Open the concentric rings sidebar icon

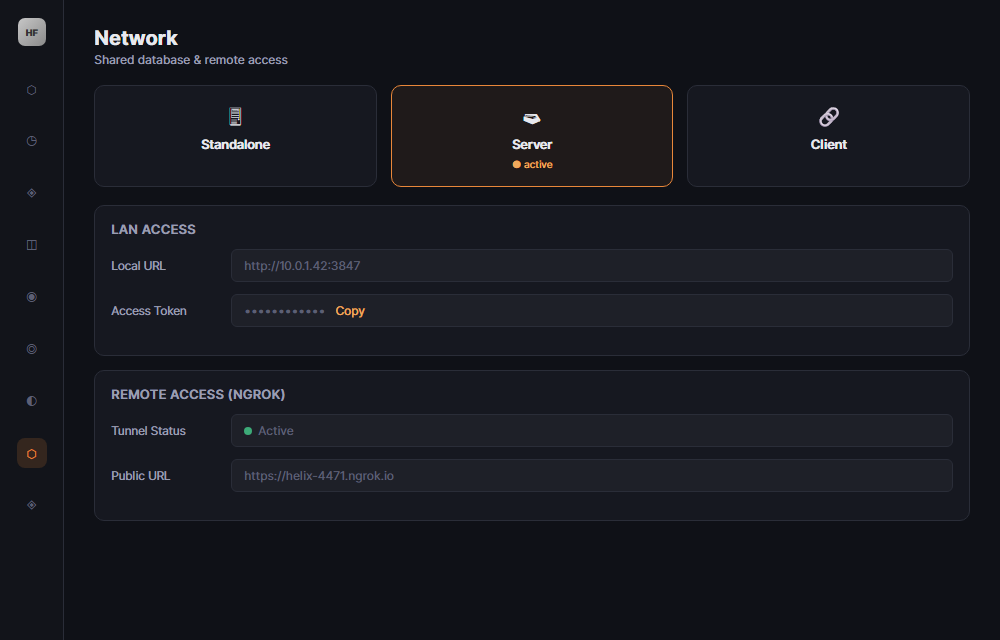(x=31, y=349)
